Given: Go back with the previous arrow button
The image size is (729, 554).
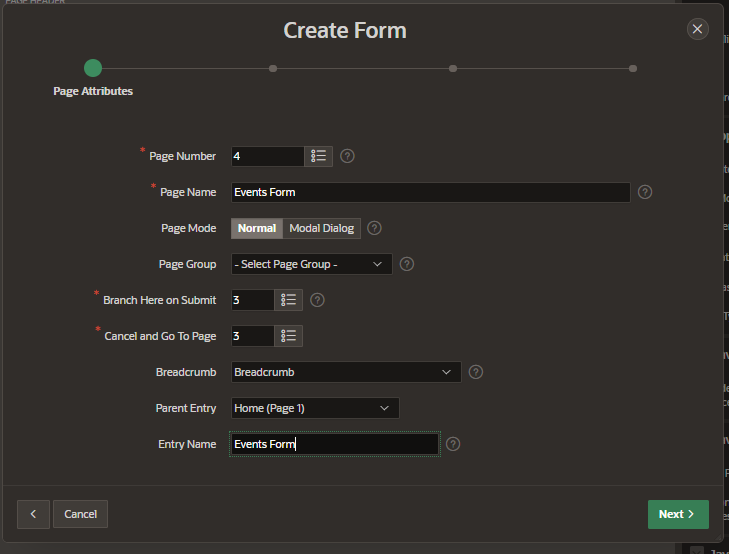Looking at the screenshot, I should click(x=33, y=514).
